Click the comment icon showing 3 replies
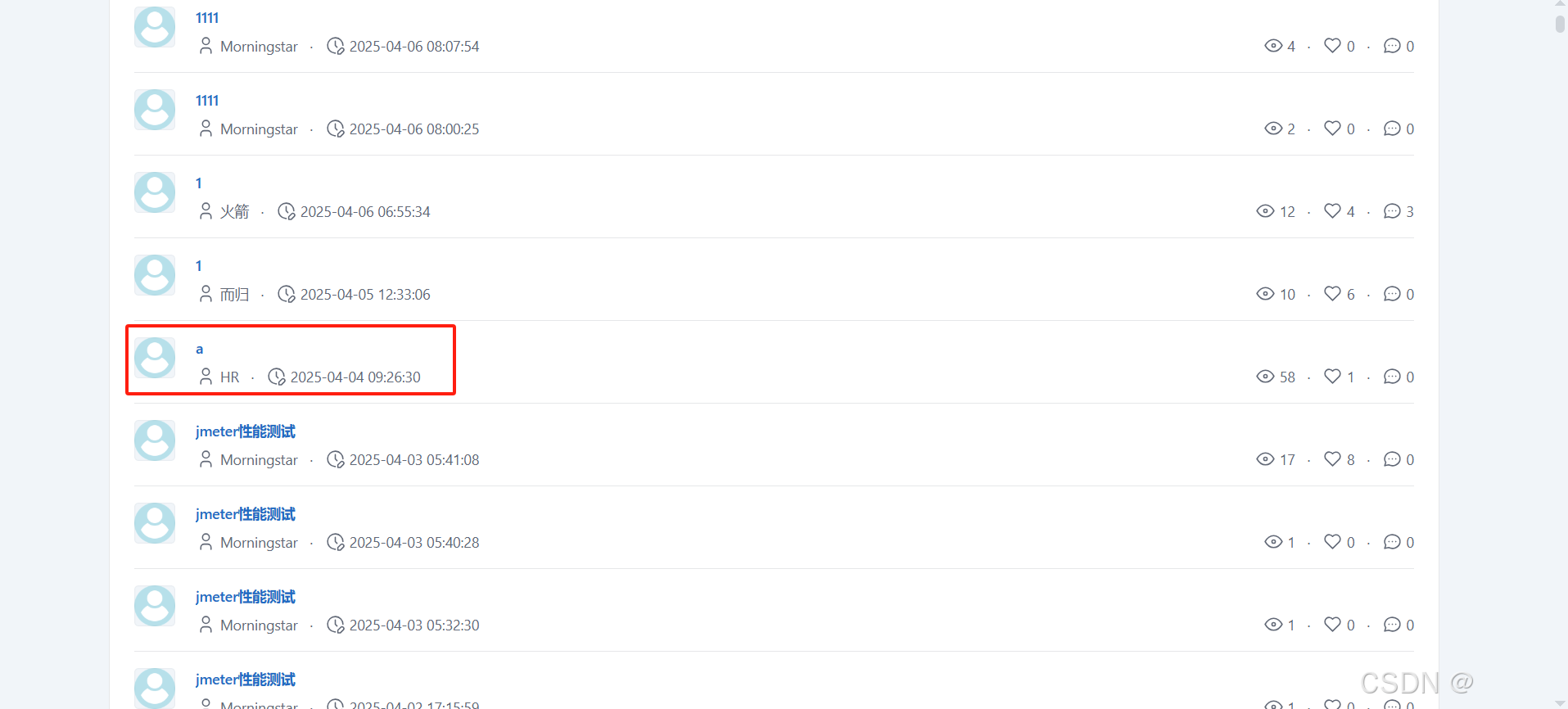The height and width of the screenshot is (709, 1568). [x=1392, y=211]
